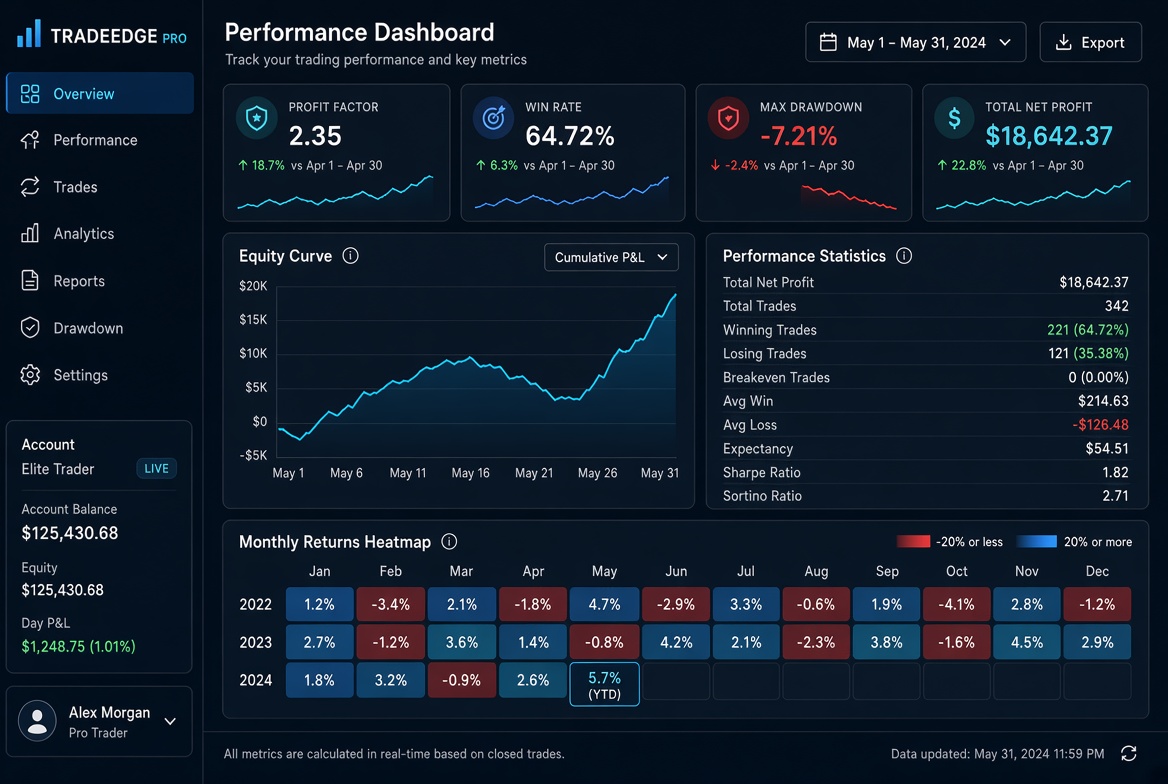Viewport: 1168px width, 784px height.
Task: Click the Overview grid icon in sidebar
Action: (30, 94)
